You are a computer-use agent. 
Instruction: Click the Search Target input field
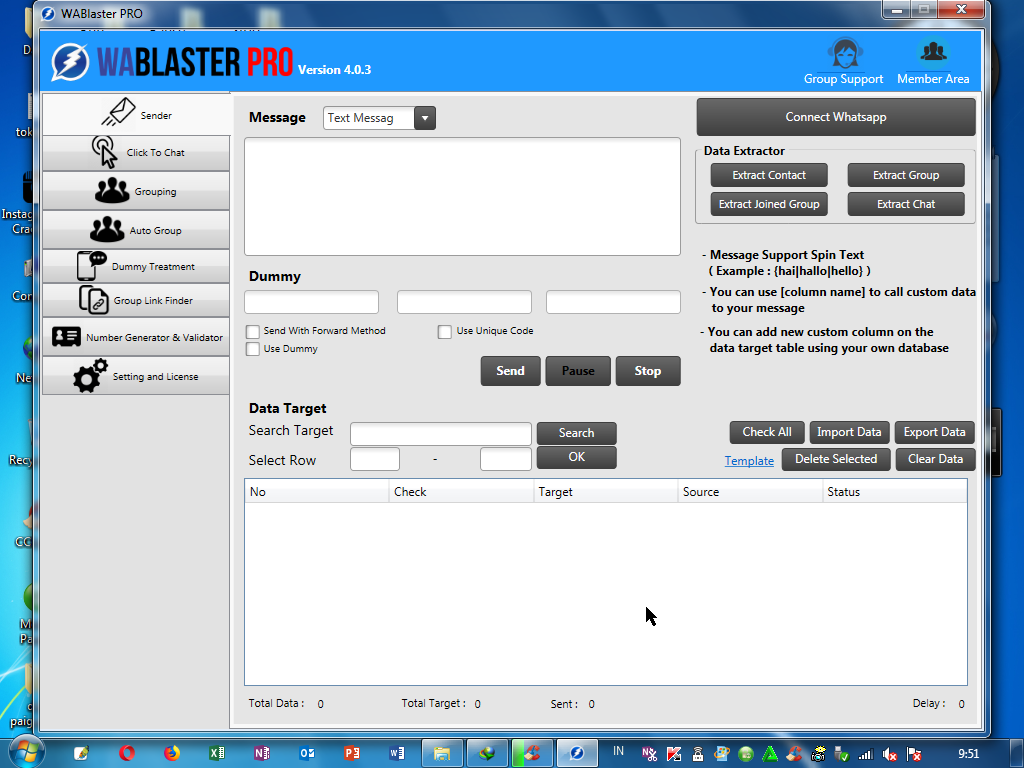(x=441, y=434)
